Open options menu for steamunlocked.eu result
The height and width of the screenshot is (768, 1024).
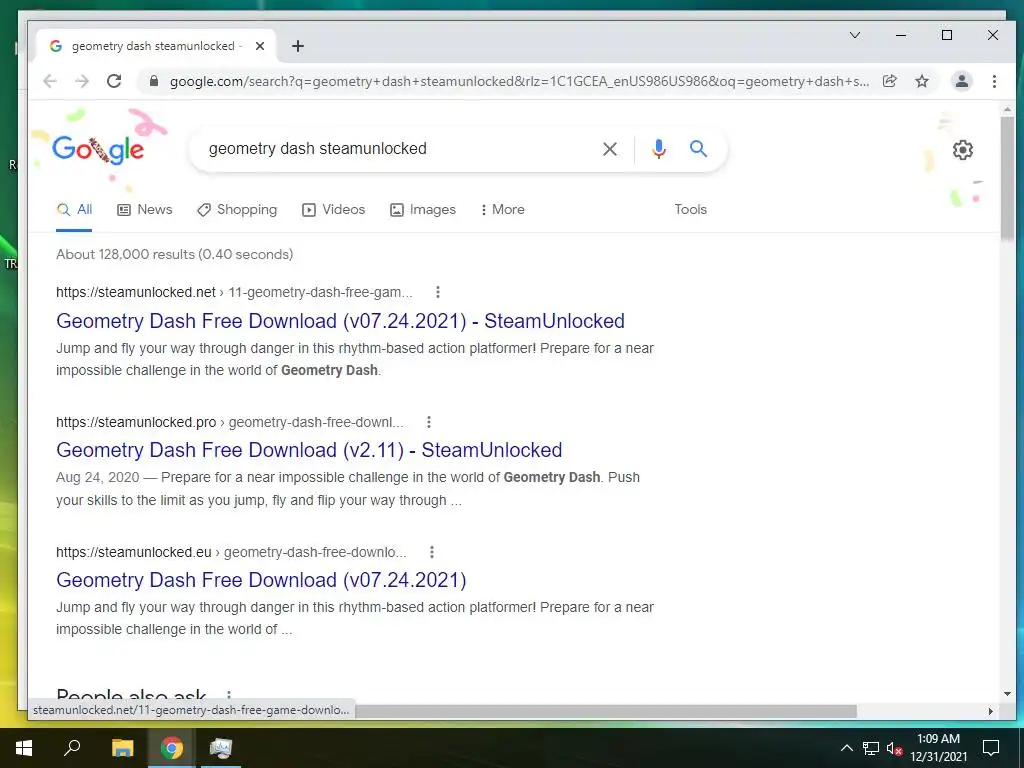coord(432,552)
